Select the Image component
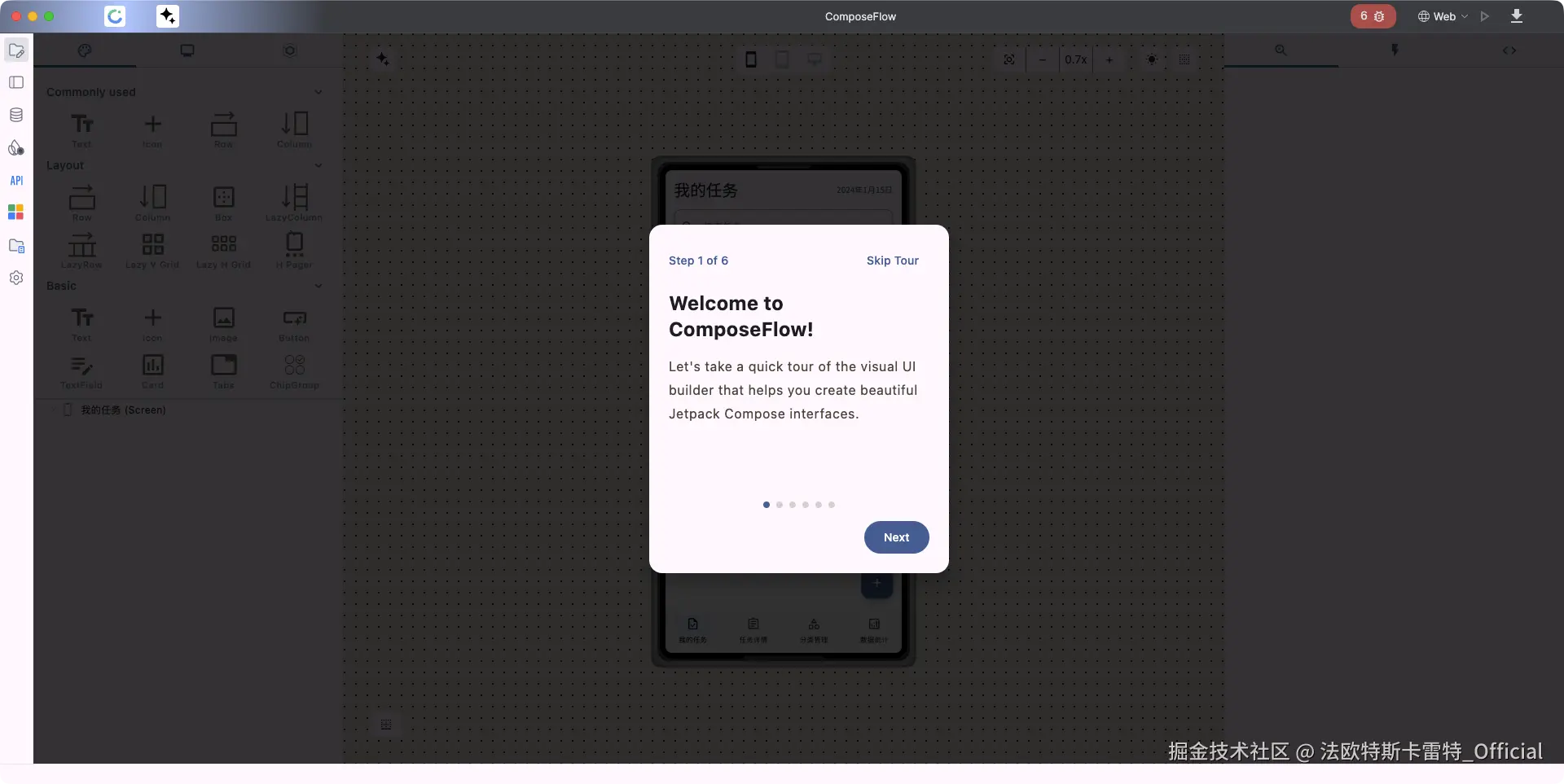Viewport: 1564px width, 784px height. 223,323
